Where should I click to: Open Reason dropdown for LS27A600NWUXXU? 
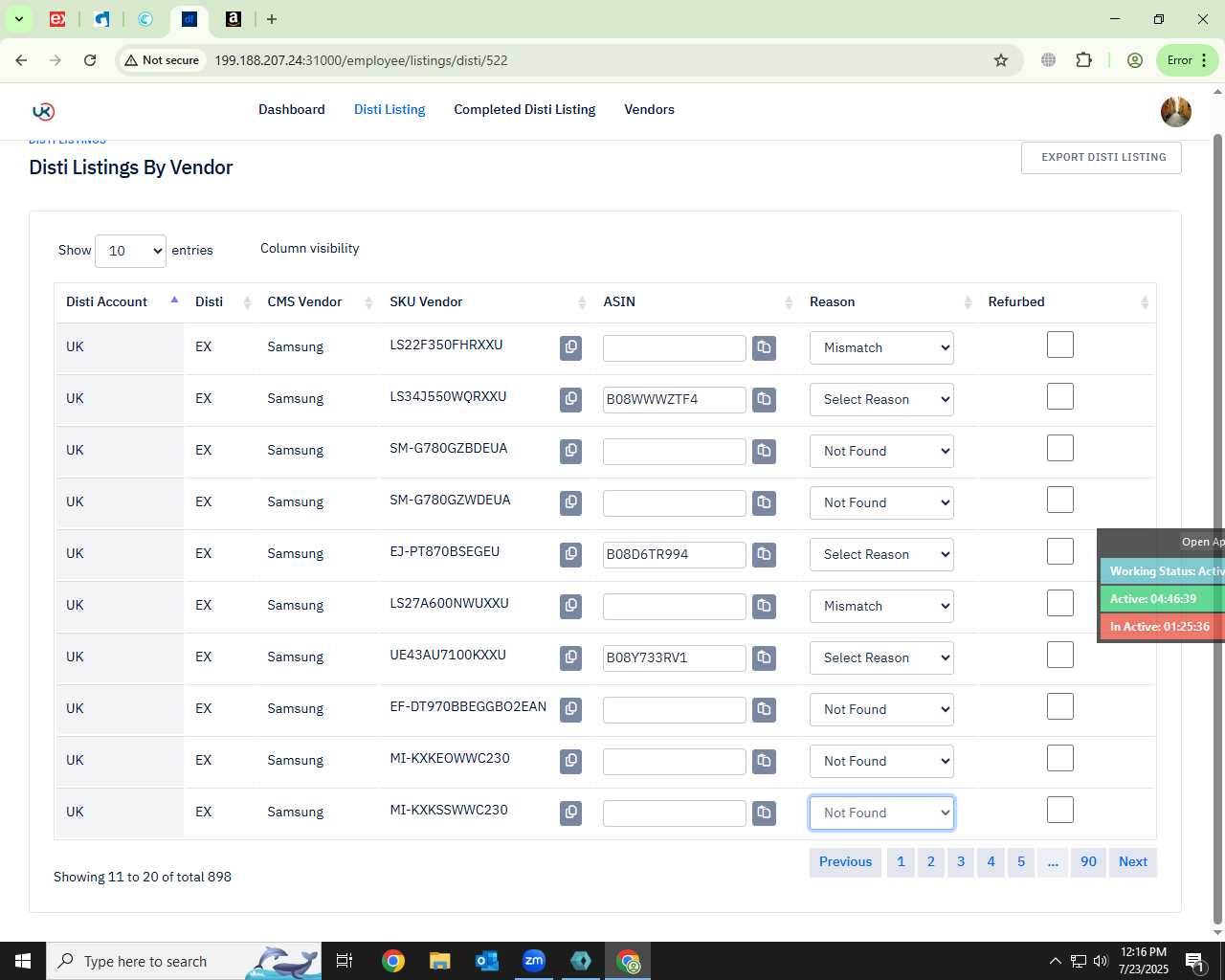tap(881, 606)
